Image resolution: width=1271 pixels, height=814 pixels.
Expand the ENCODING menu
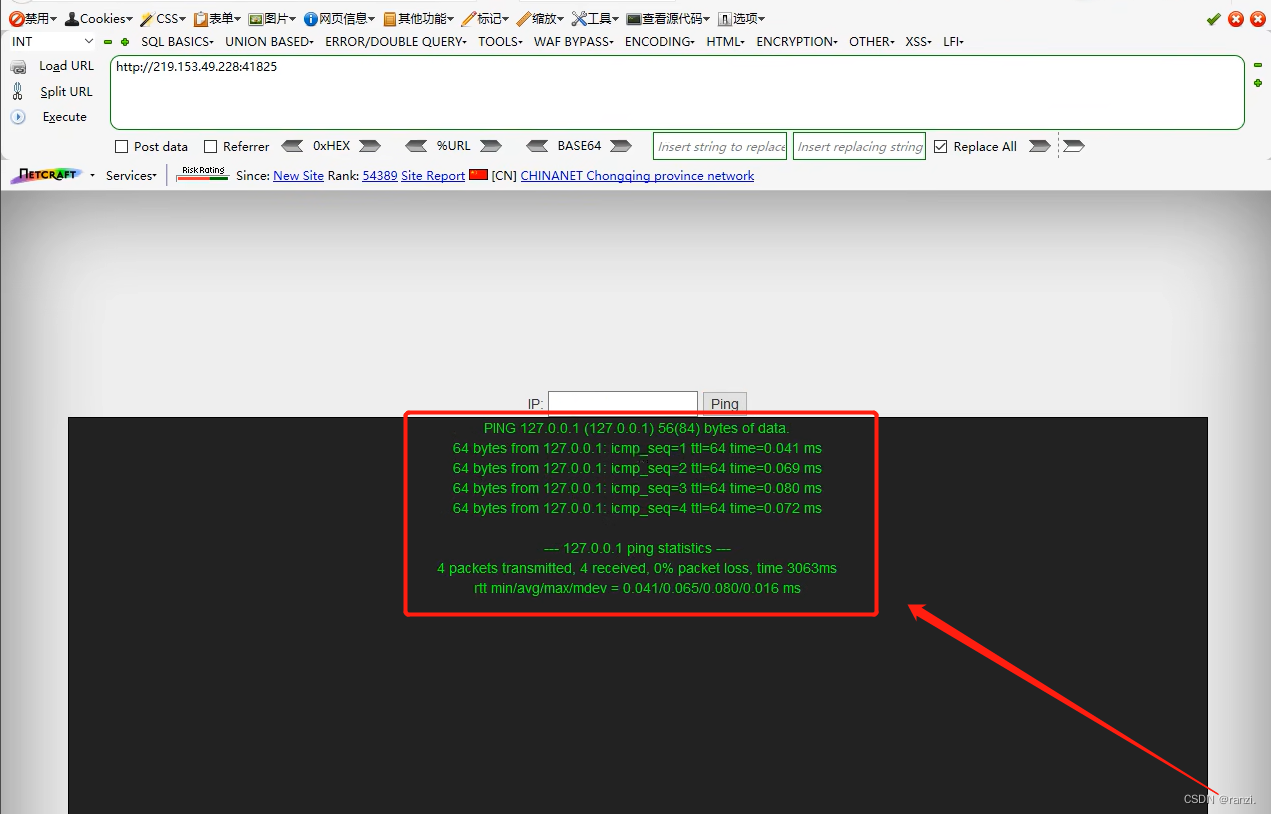coord(660,42)
